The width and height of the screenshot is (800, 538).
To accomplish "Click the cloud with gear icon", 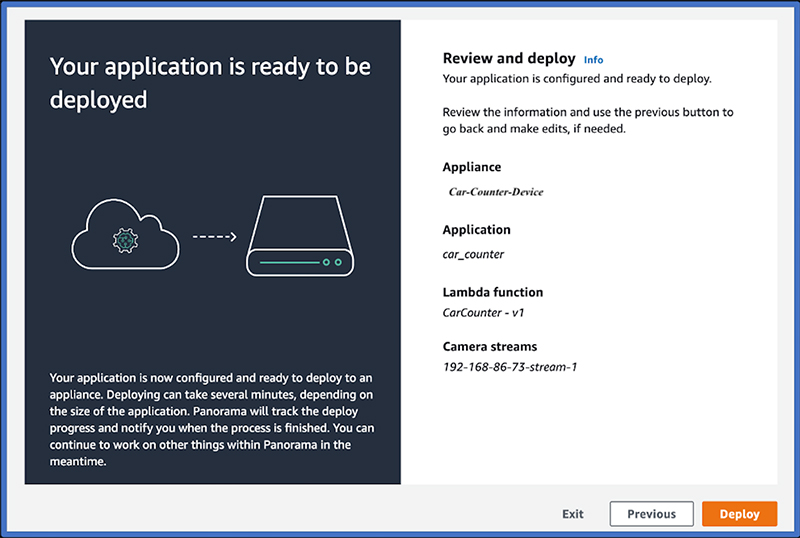I will coord(126,235).
